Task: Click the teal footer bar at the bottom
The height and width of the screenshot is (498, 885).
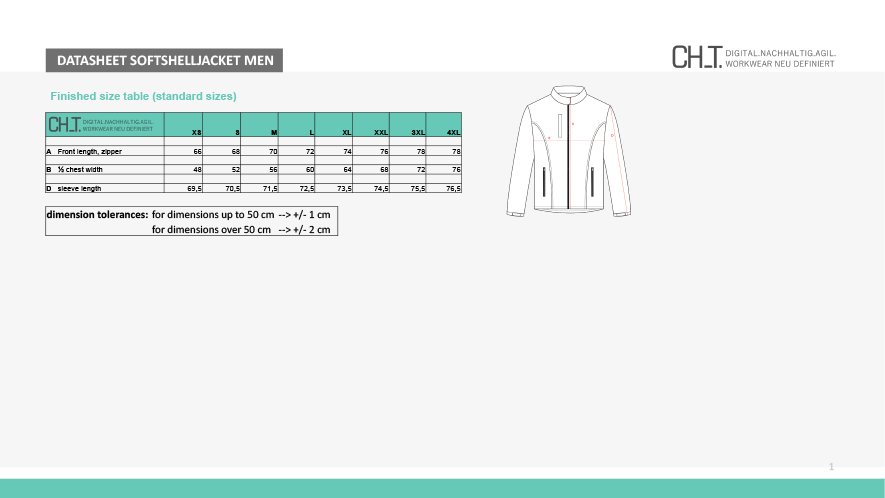Action: tap(442, 488)
